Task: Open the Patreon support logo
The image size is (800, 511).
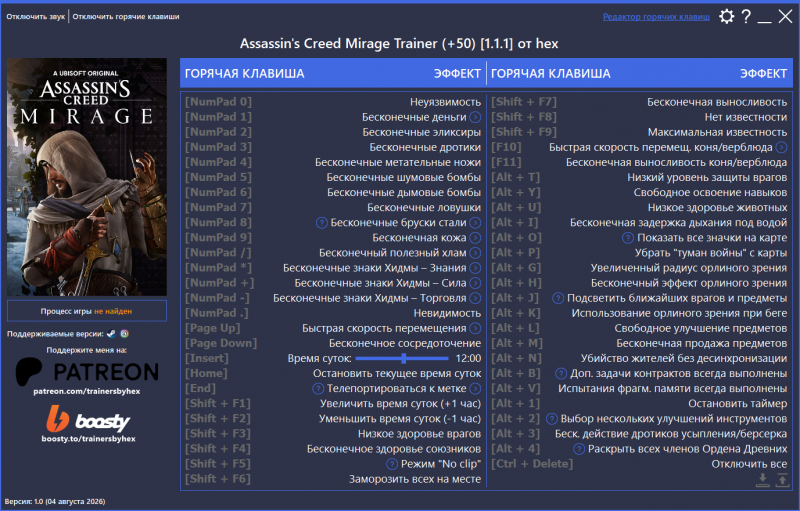Action: (87, 371)
